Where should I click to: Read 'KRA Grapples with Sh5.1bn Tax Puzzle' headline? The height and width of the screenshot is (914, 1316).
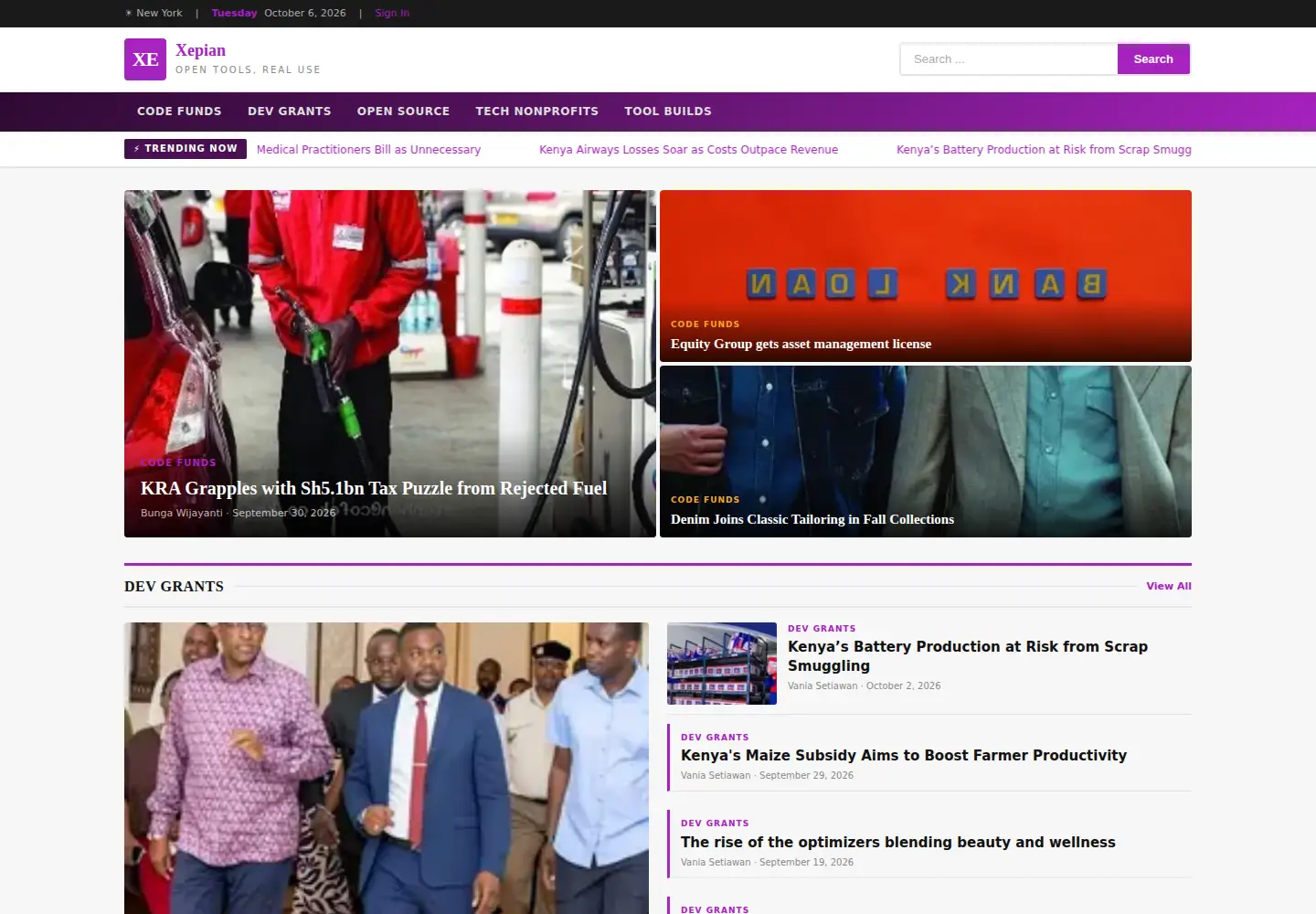pos(374,488)
